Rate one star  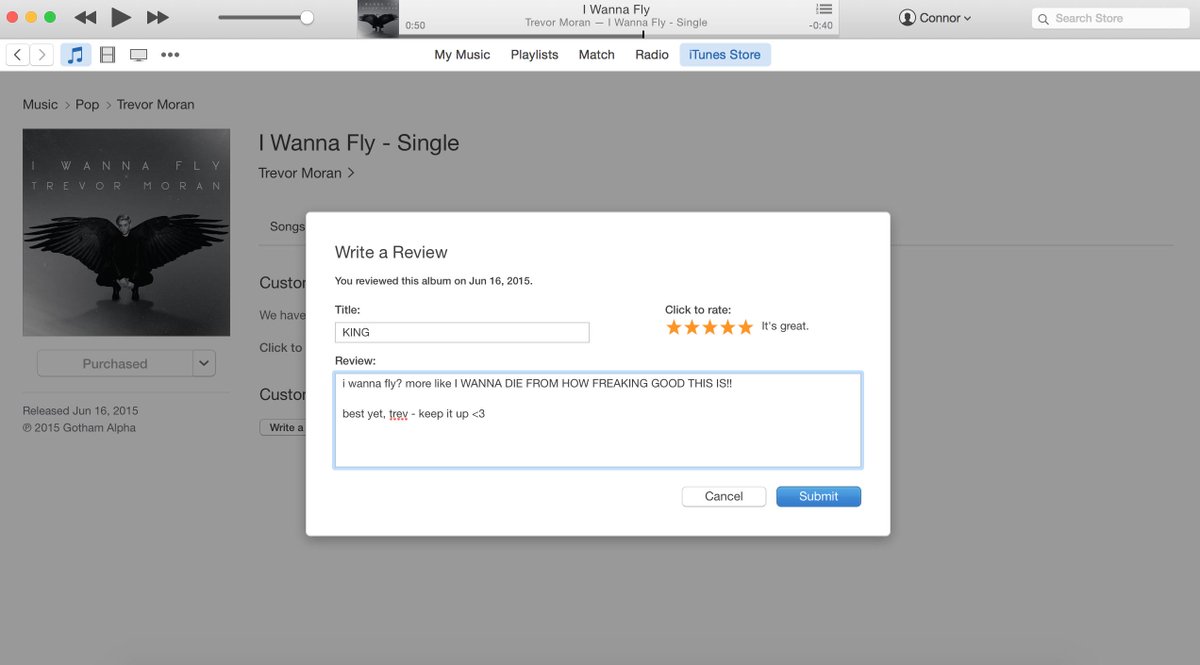coord(674,327)
